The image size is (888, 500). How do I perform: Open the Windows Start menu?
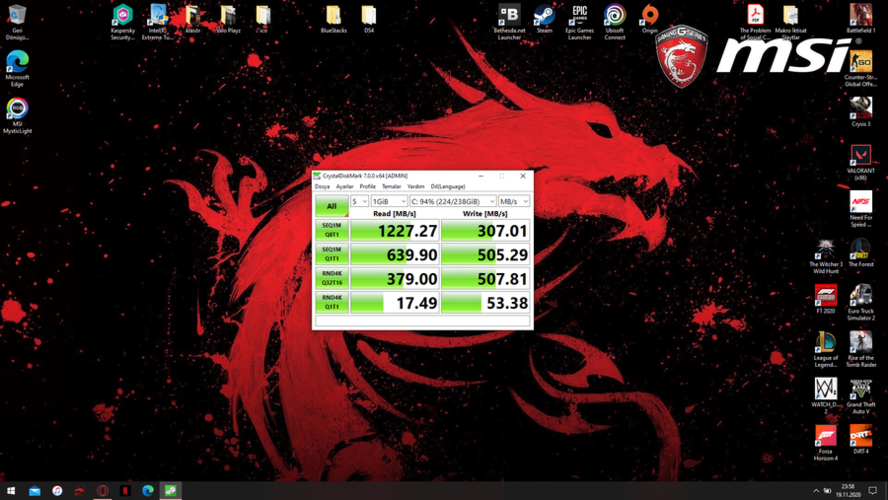[x=11, y=490]
